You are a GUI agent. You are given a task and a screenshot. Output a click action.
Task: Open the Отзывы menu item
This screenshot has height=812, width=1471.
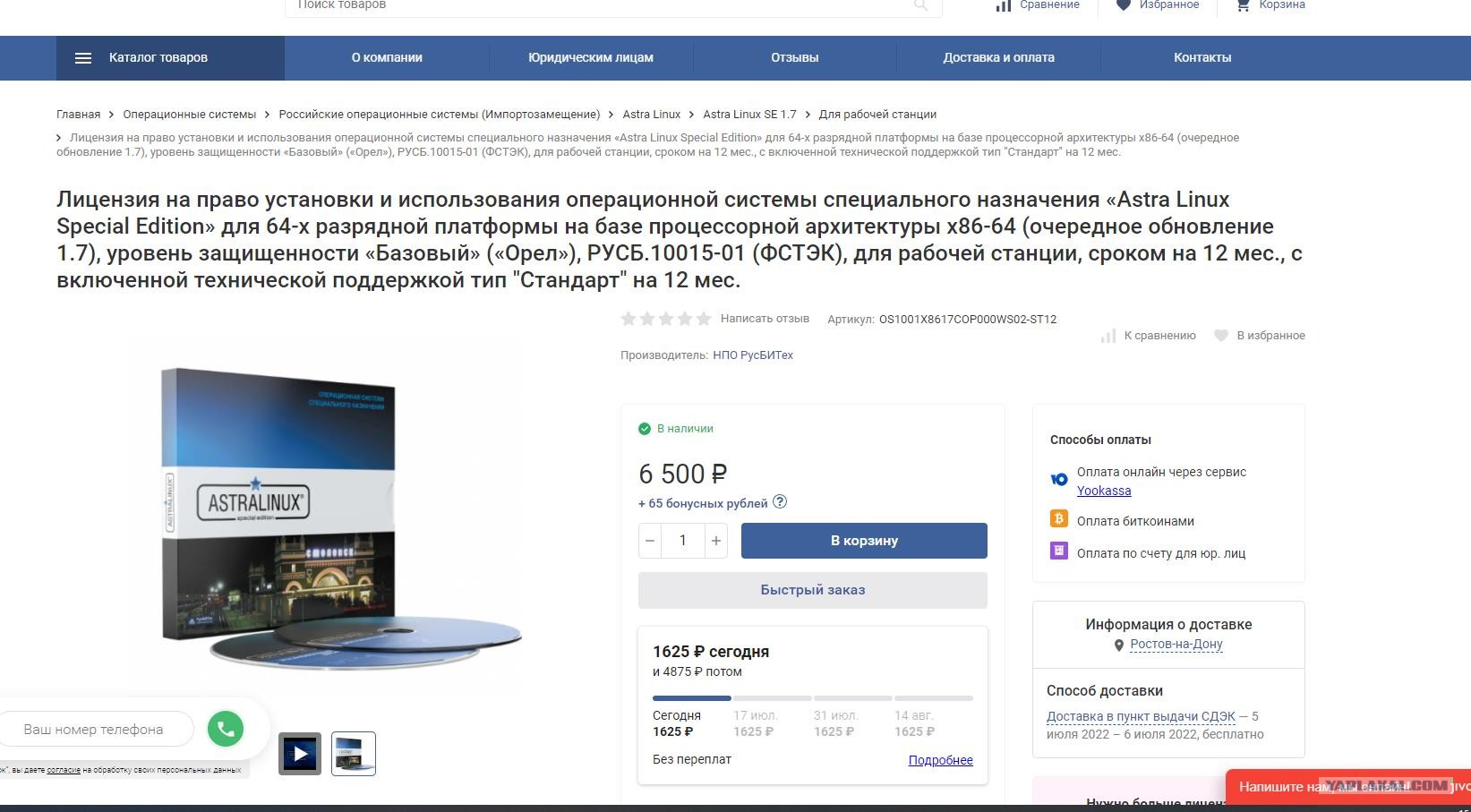point(795,58)
